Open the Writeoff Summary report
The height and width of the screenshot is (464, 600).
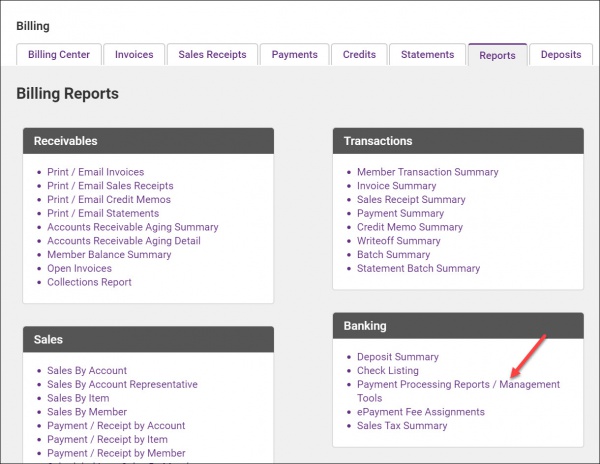[x=398, y=241]
